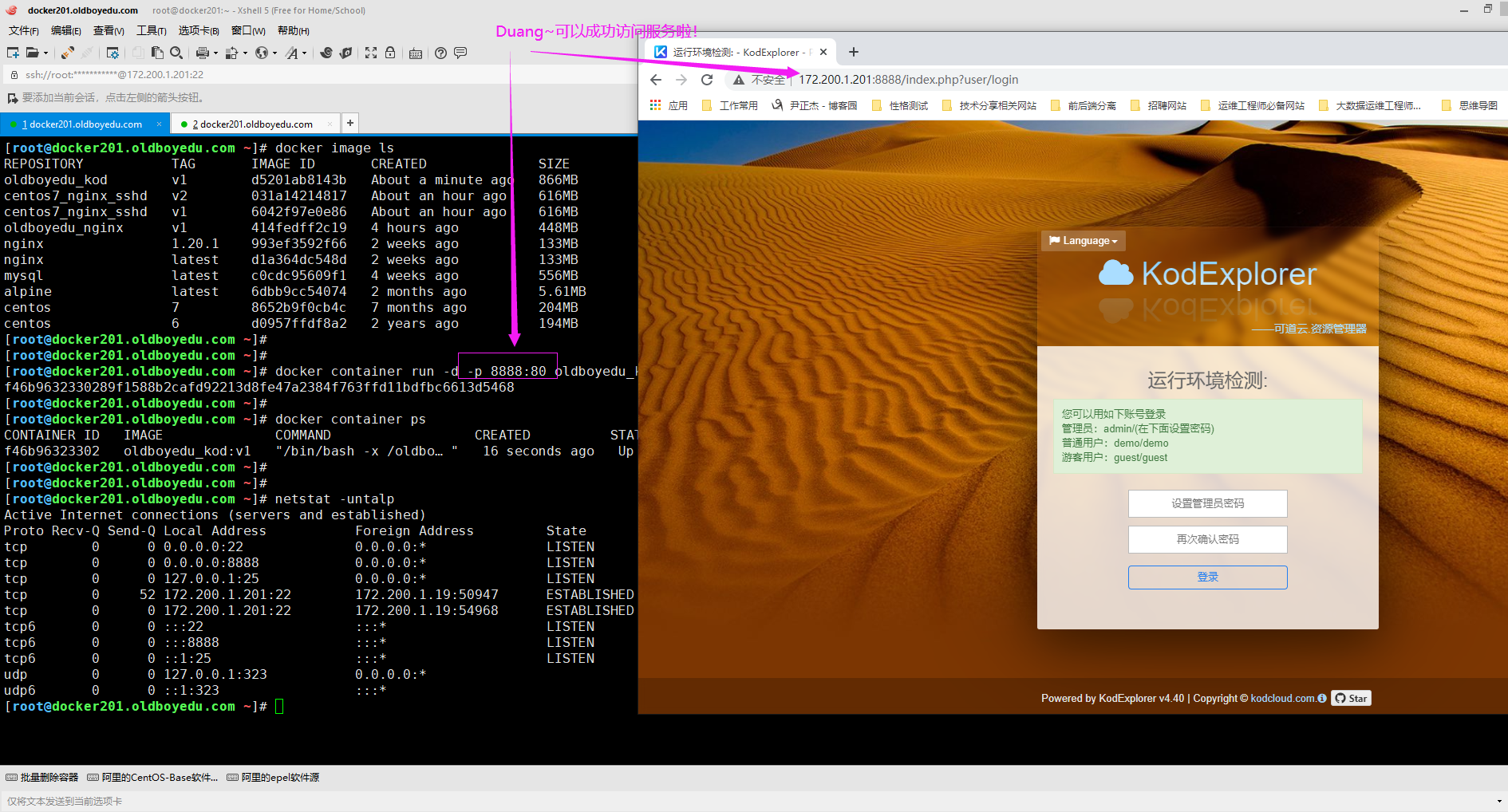Open the kodcloud.com link in footer
This screenshot has width=1508, height=812.
coord(1282,699)
